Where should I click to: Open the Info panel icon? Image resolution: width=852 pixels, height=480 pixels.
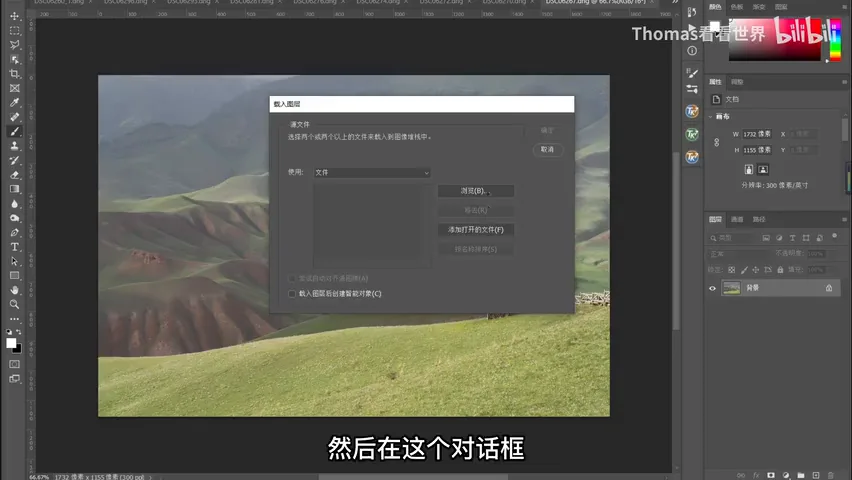(692, 51)
